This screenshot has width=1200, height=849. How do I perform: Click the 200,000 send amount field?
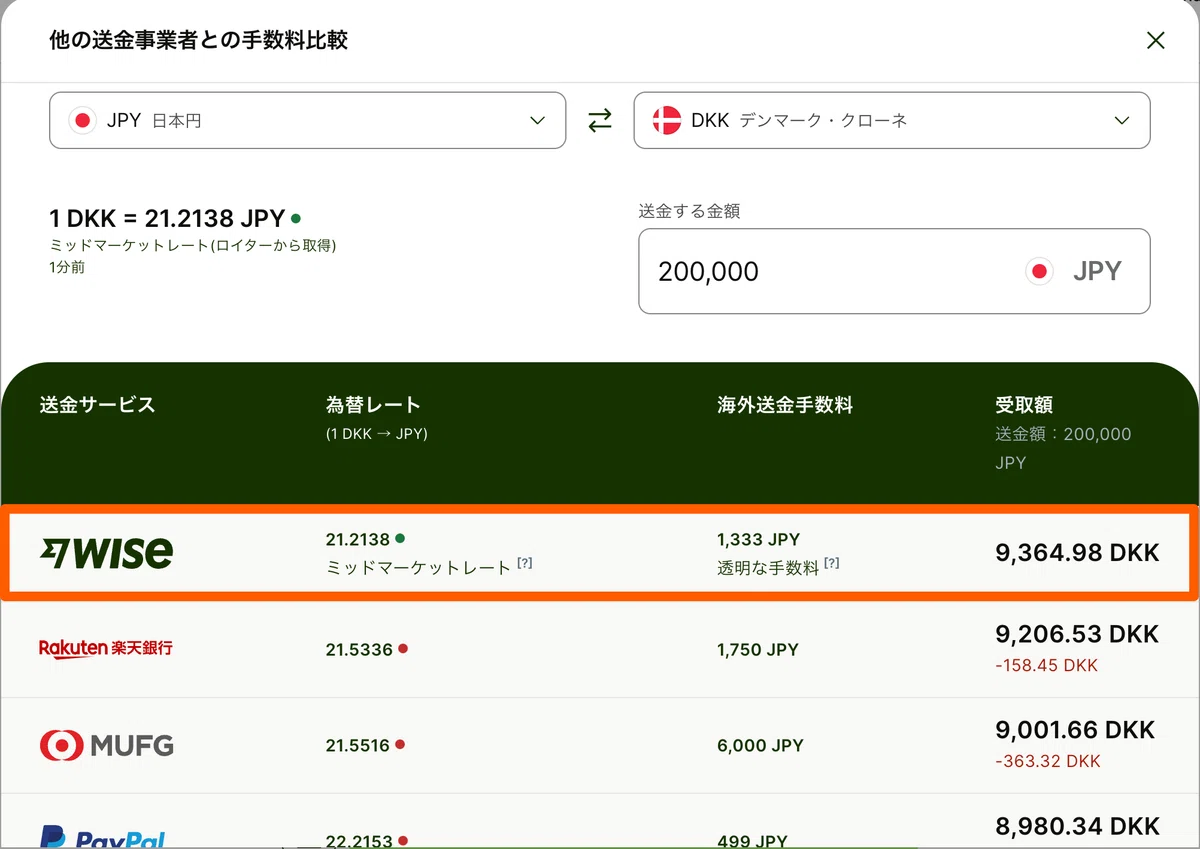click(x=894, y=271)
